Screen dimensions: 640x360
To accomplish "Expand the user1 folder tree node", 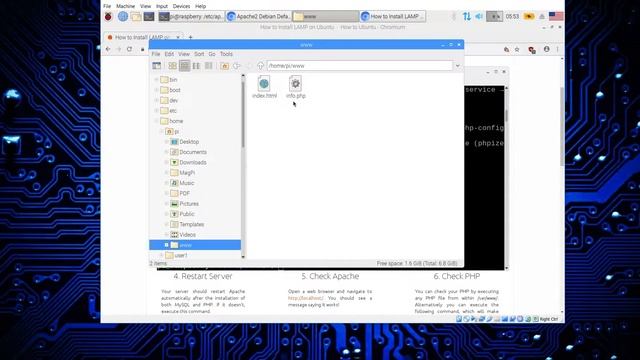I will click(162, 256).
